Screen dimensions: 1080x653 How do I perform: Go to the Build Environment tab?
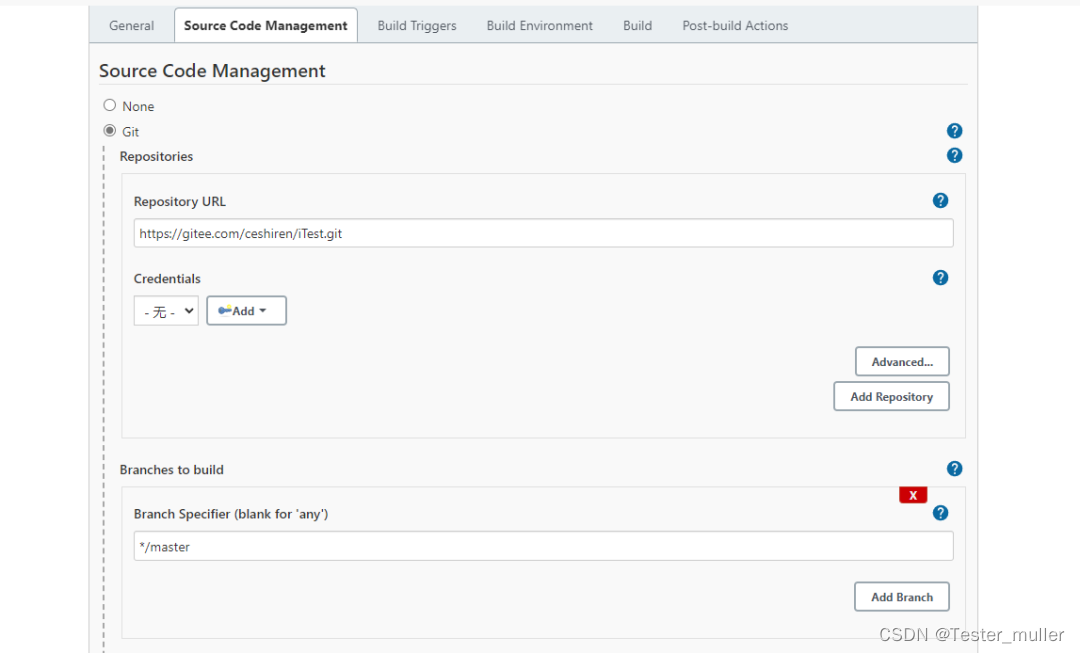click(x=540, y=26)
